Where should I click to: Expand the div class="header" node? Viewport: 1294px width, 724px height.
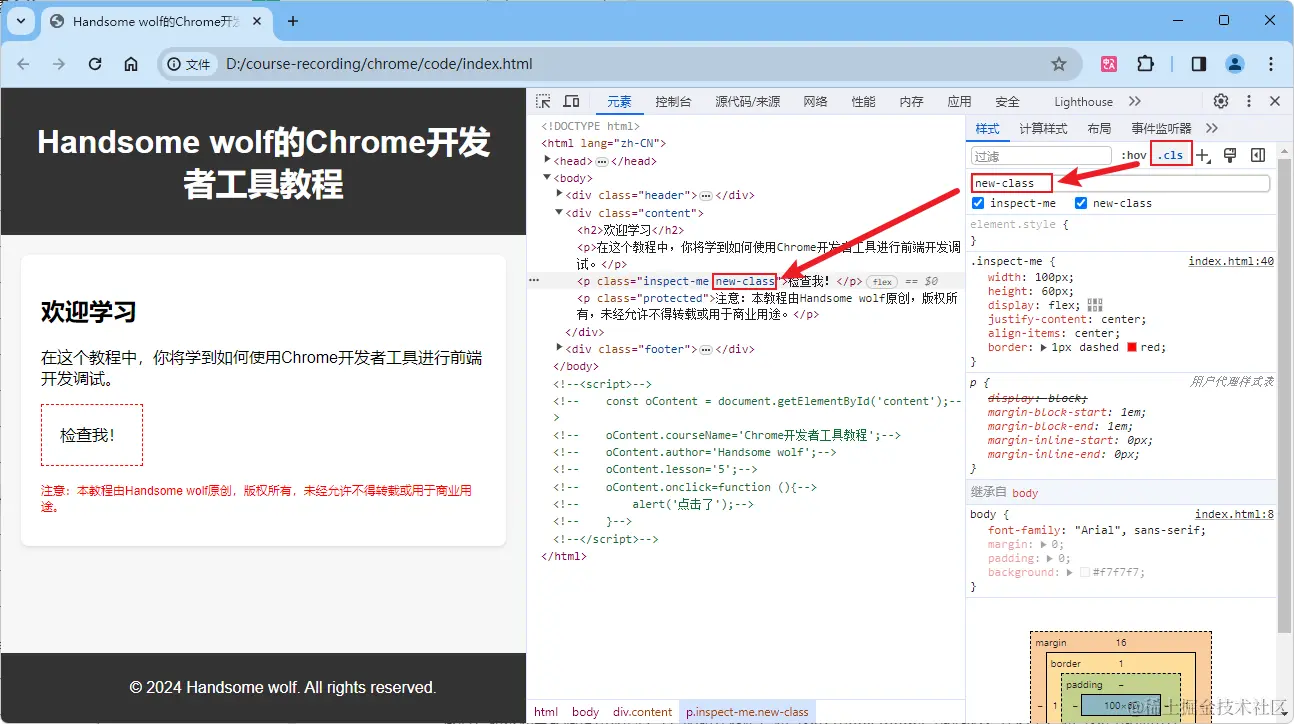(559, 195)
